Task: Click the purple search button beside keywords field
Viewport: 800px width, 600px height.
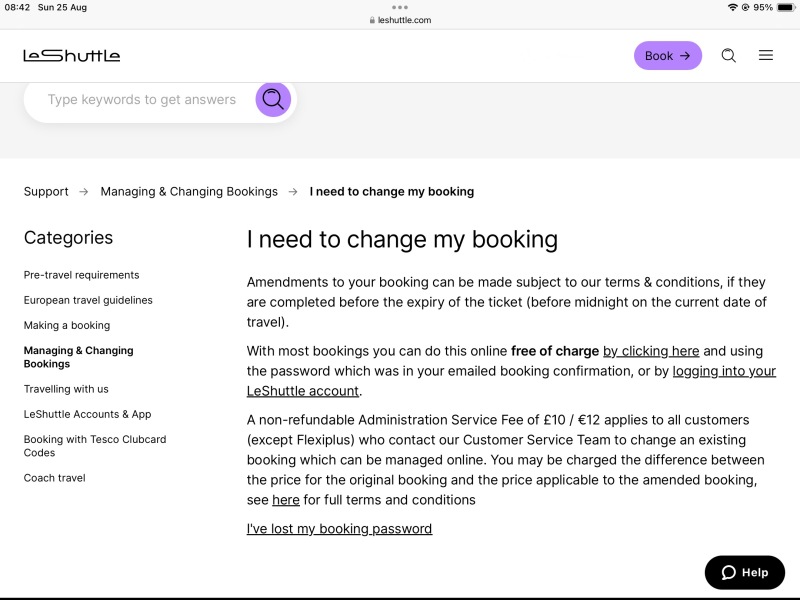Action: (x=273, y=99)
